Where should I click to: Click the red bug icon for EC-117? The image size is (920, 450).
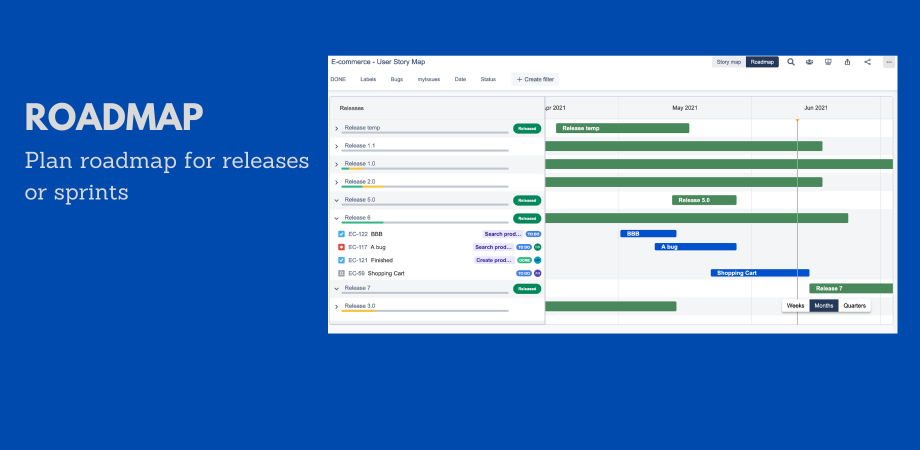(x=341, y=246)
